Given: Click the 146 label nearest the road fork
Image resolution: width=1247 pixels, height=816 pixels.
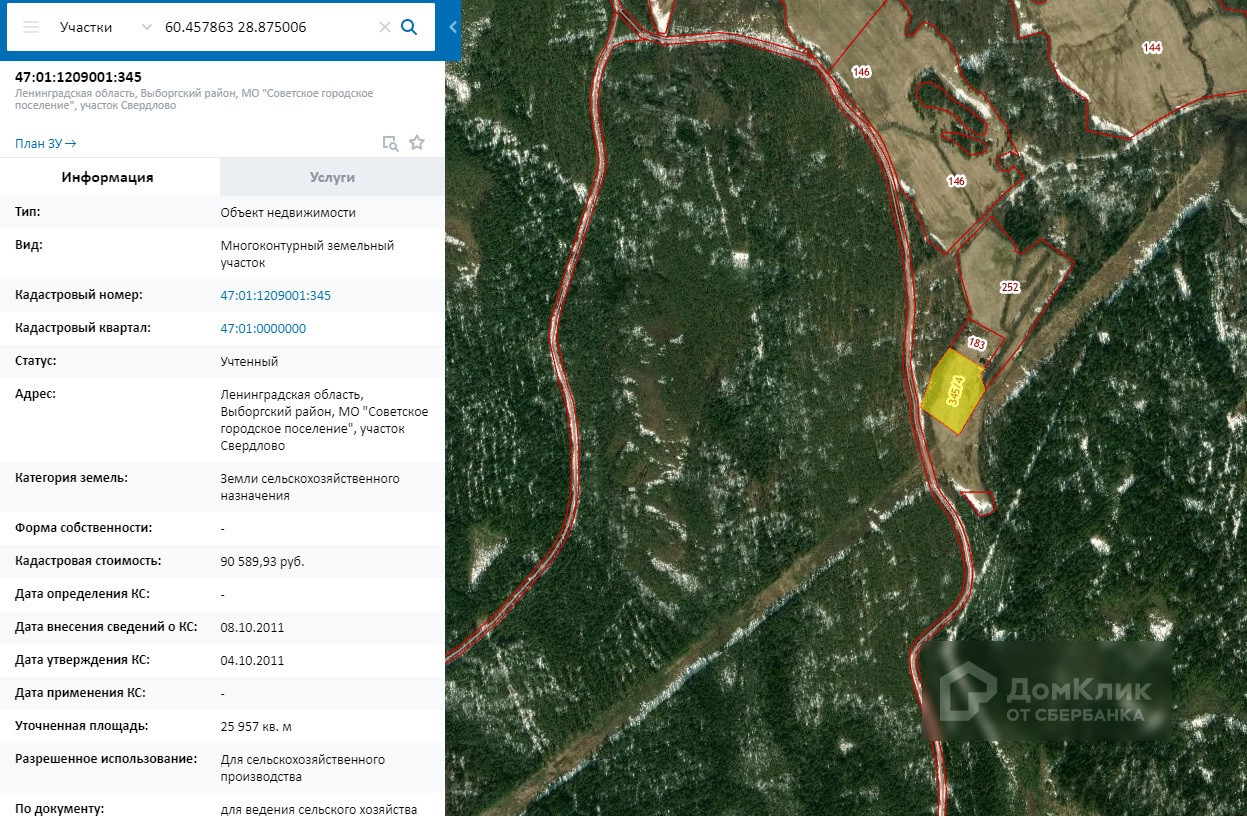Looking at the screenshot, I should pyautogui.click(x=861, y=72).
